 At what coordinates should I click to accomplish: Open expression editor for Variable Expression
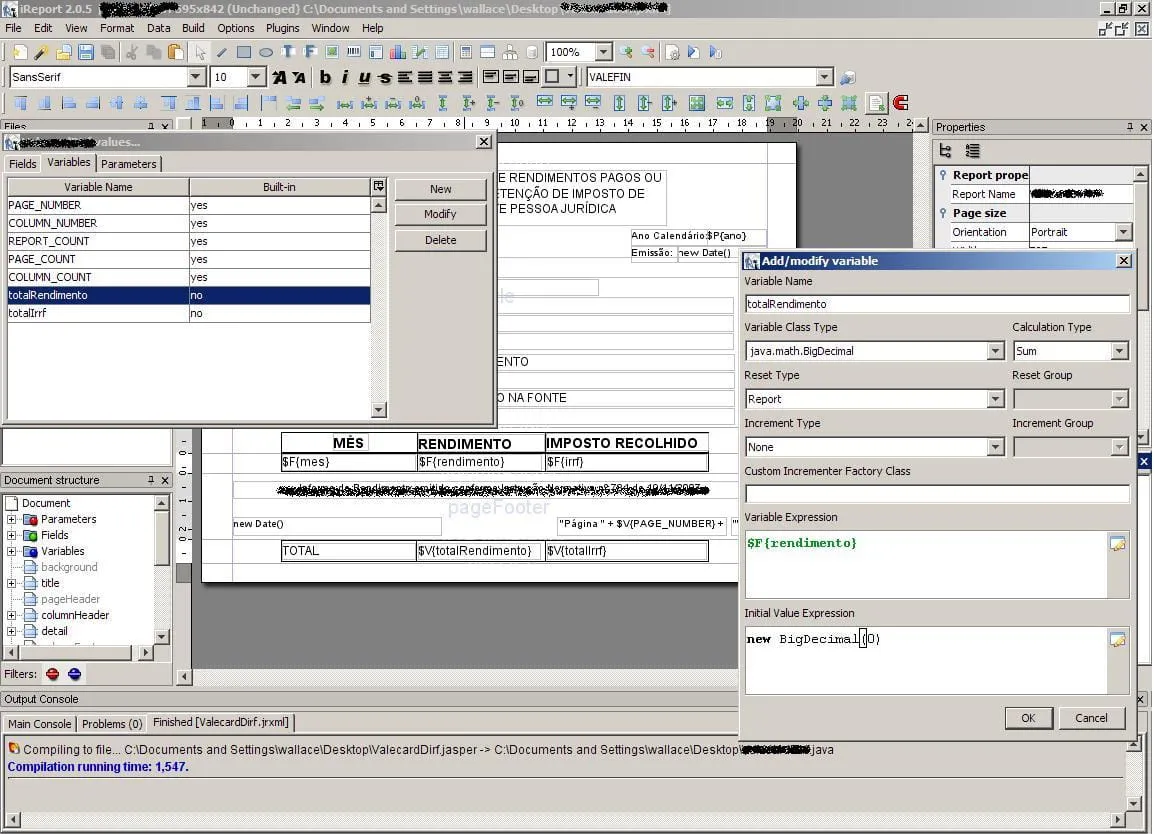(1117, 544)
